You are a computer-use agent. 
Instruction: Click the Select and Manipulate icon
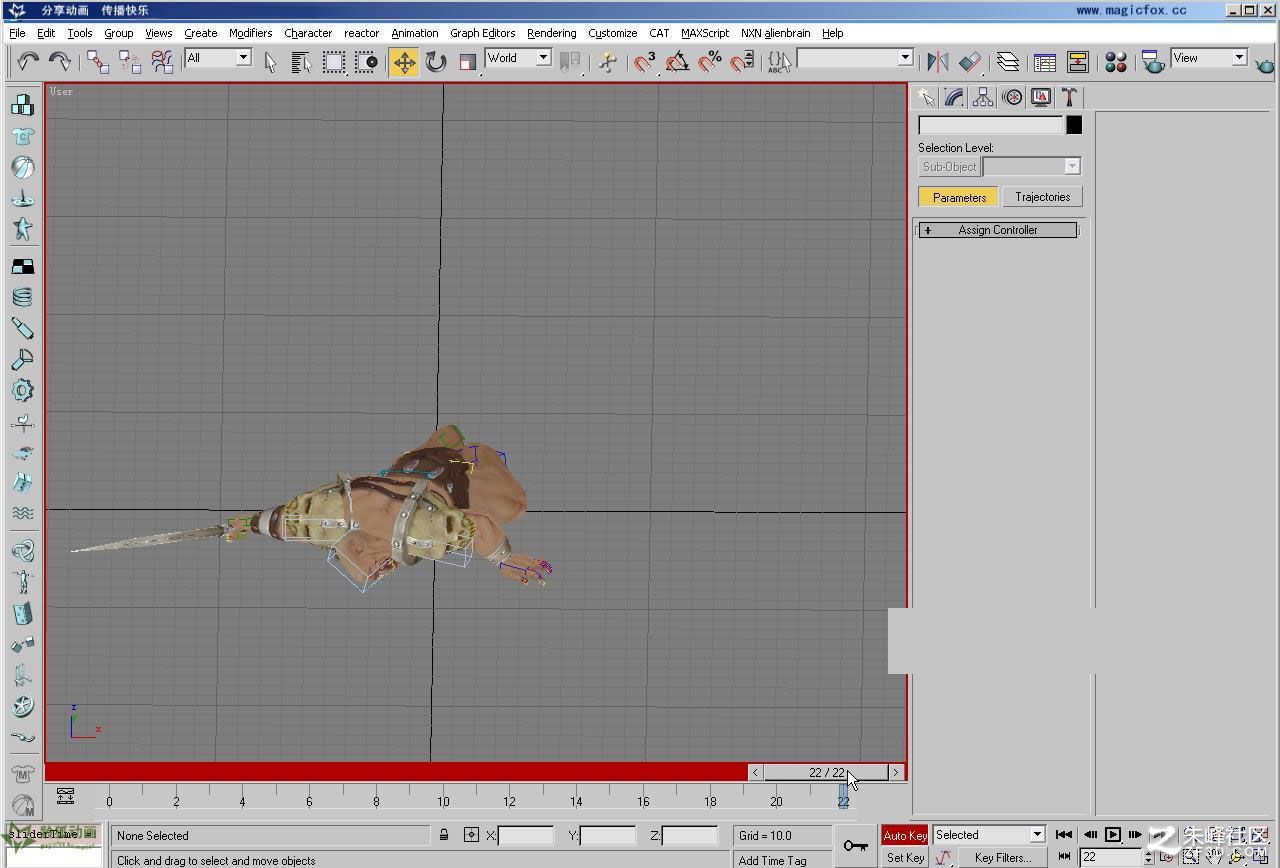point(607,62)
